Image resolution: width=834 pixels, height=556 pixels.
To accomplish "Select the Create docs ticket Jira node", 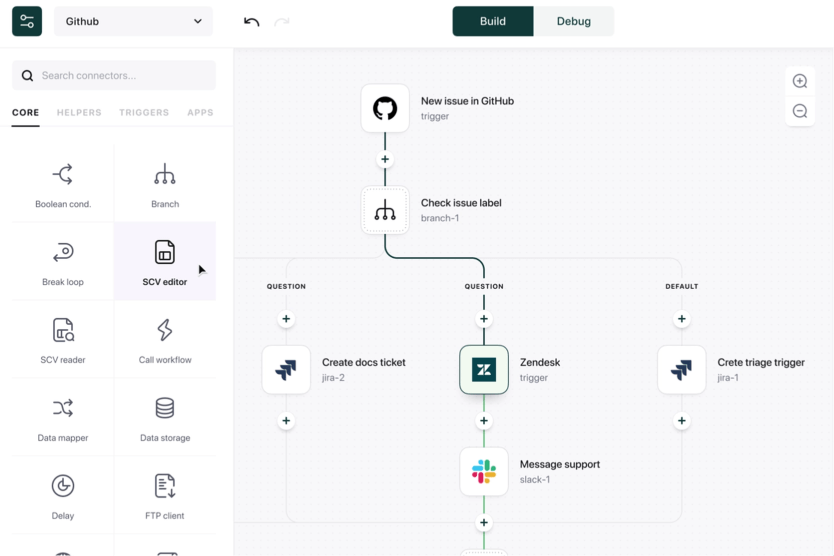I will tap(286, 370).
